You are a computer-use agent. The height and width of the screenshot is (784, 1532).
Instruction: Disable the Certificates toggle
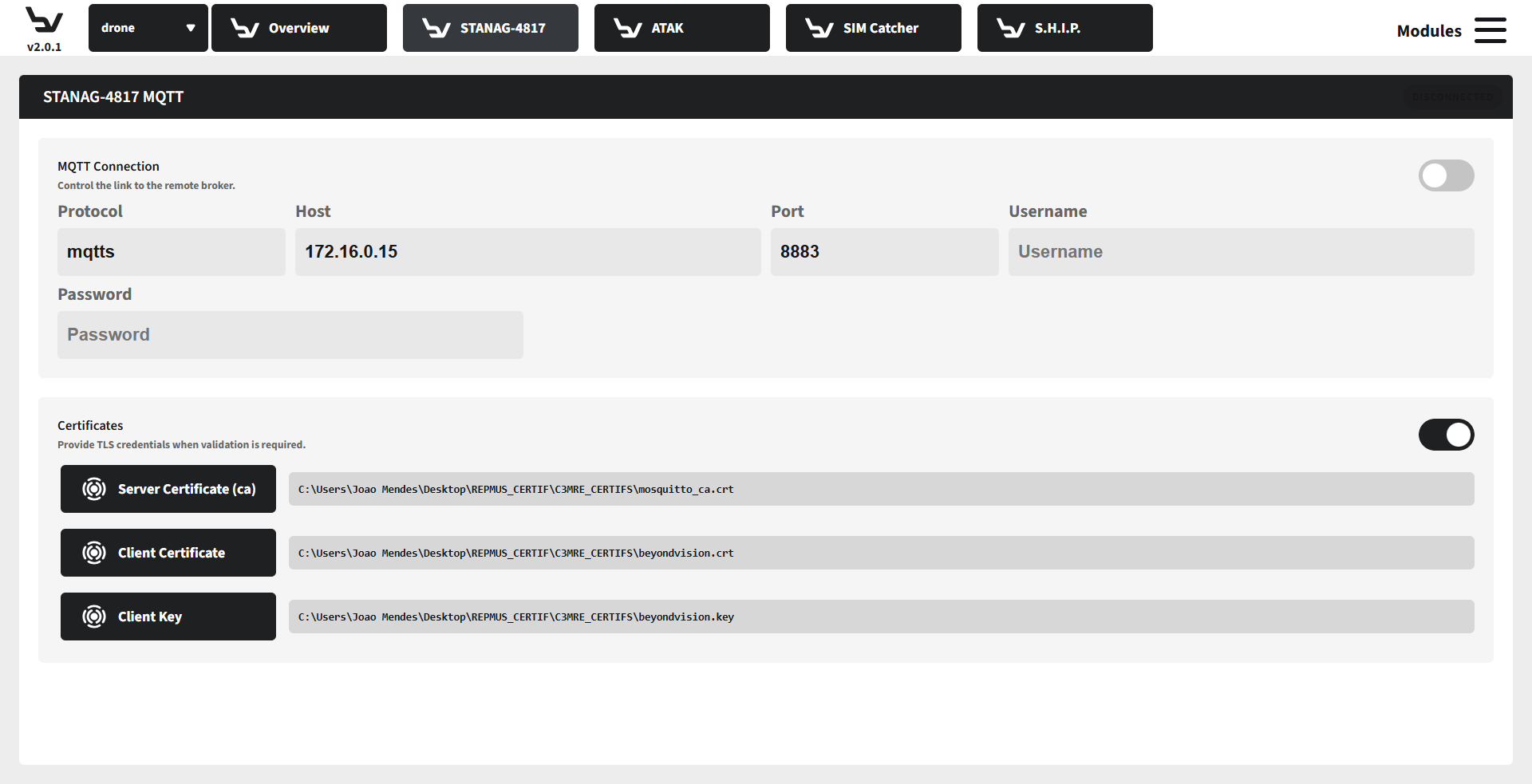(x=1445, y=435)
